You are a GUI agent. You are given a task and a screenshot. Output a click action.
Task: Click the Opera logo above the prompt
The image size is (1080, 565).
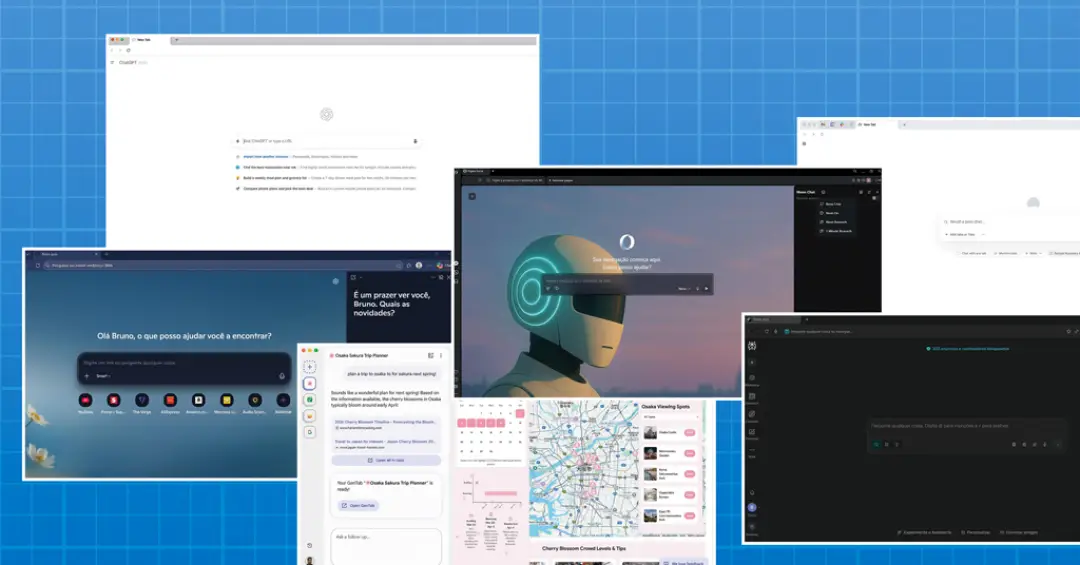click(x=626, y=242)
